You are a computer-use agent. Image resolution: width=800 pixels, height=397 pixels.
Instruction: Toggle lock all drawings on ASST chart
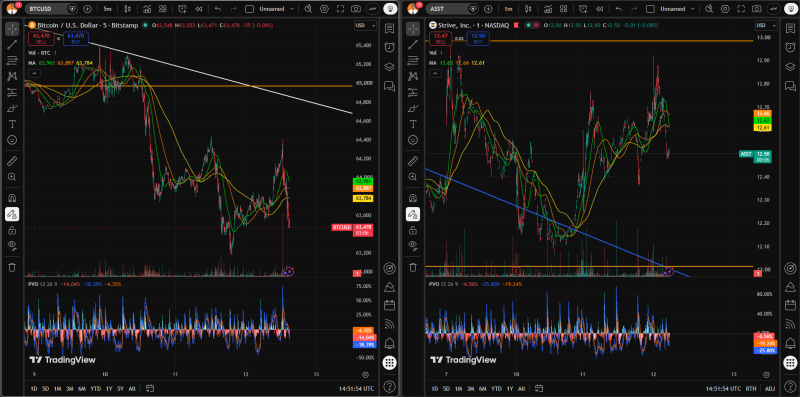pyautogui.click(x=413, y=230)
